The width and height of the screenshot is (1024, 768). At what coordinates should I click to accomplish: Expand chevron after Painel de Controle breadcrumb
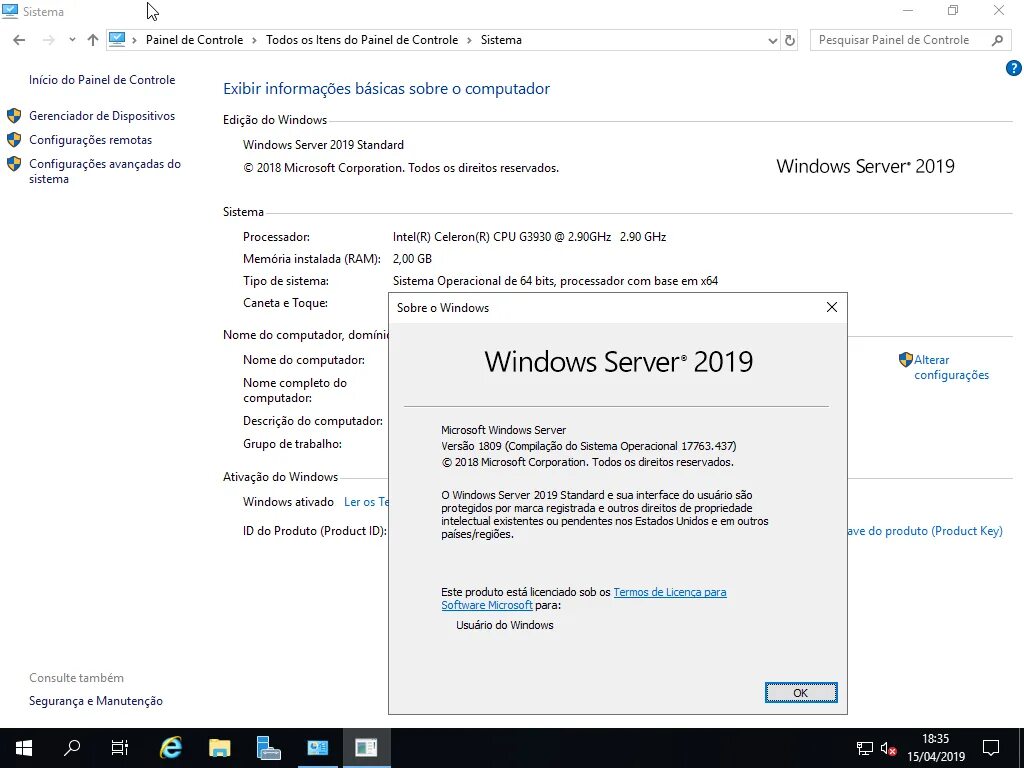tap(255, 40)
